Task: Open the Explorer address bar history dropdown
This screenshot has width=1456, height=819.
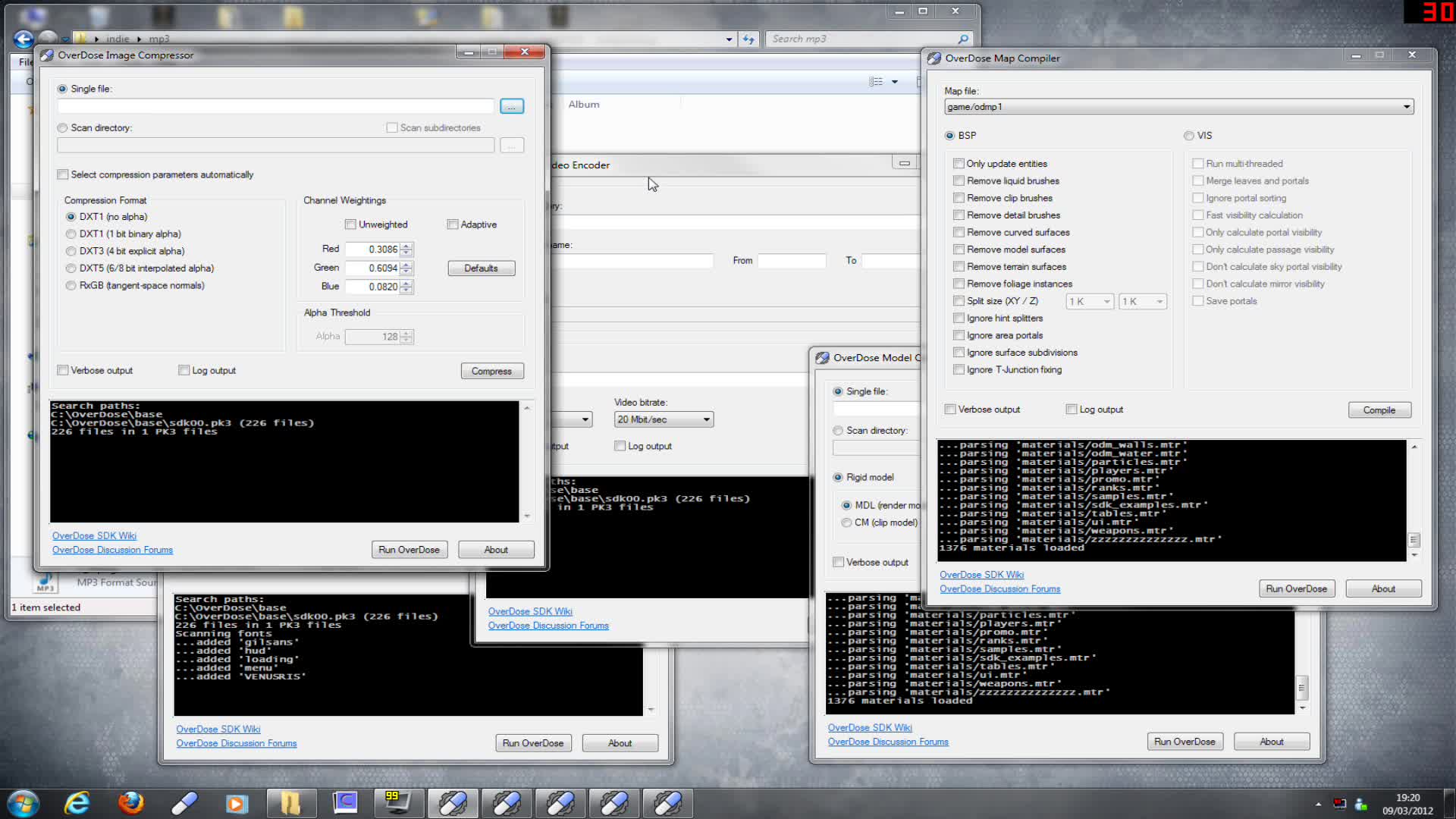Action: tap(729, 39)
